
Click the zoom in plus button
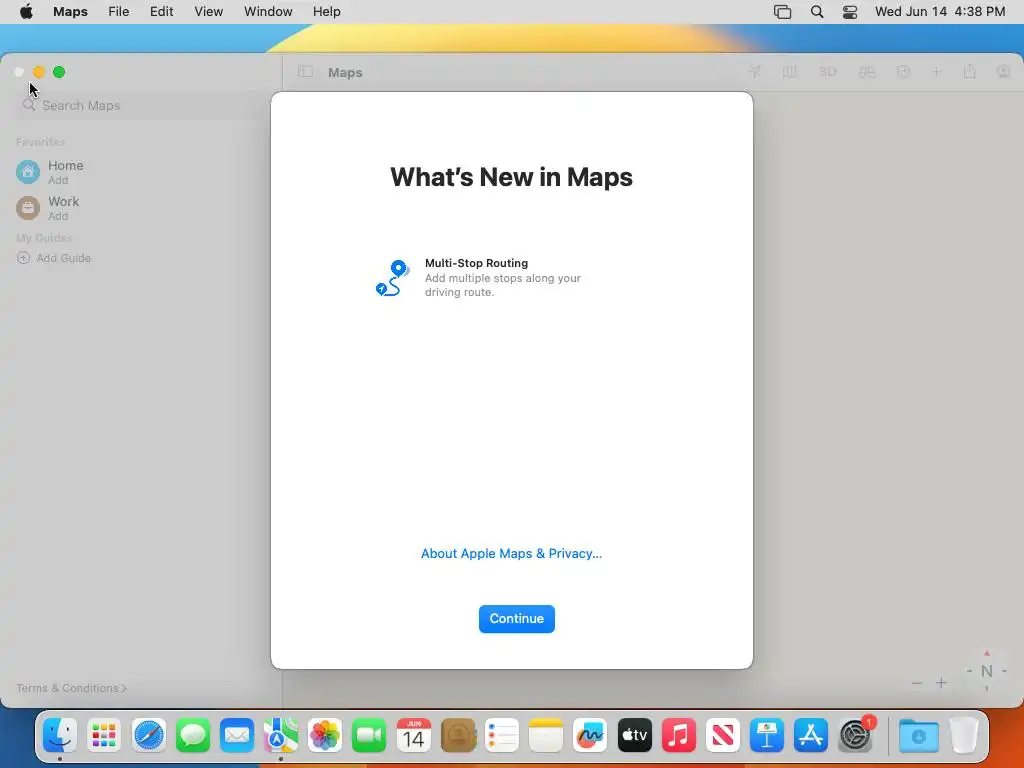point(941,683)
